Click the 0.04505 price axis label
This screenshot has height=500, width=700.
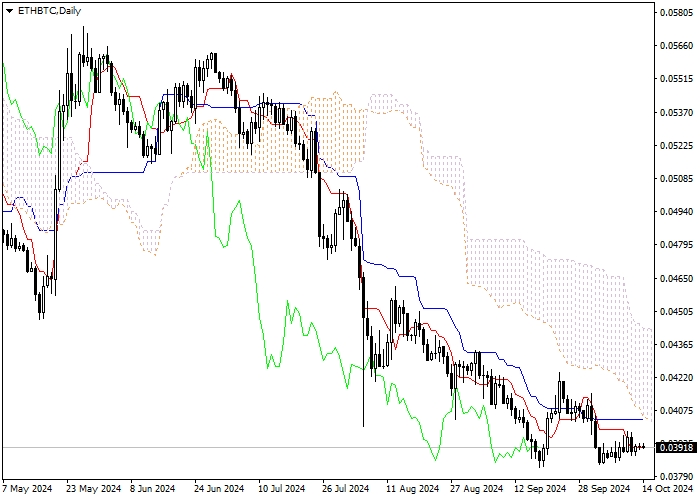(677, 312)
